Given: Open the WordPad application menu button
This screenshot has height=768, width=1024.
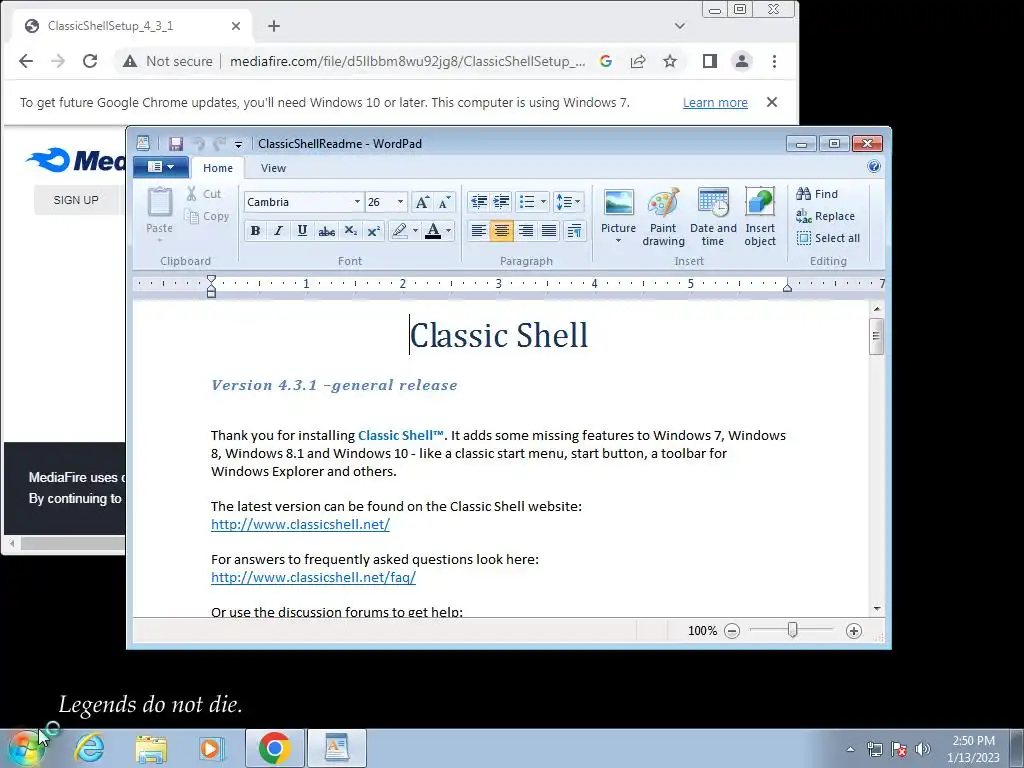Looking at the screenshot, I should (x=161, y=167).
